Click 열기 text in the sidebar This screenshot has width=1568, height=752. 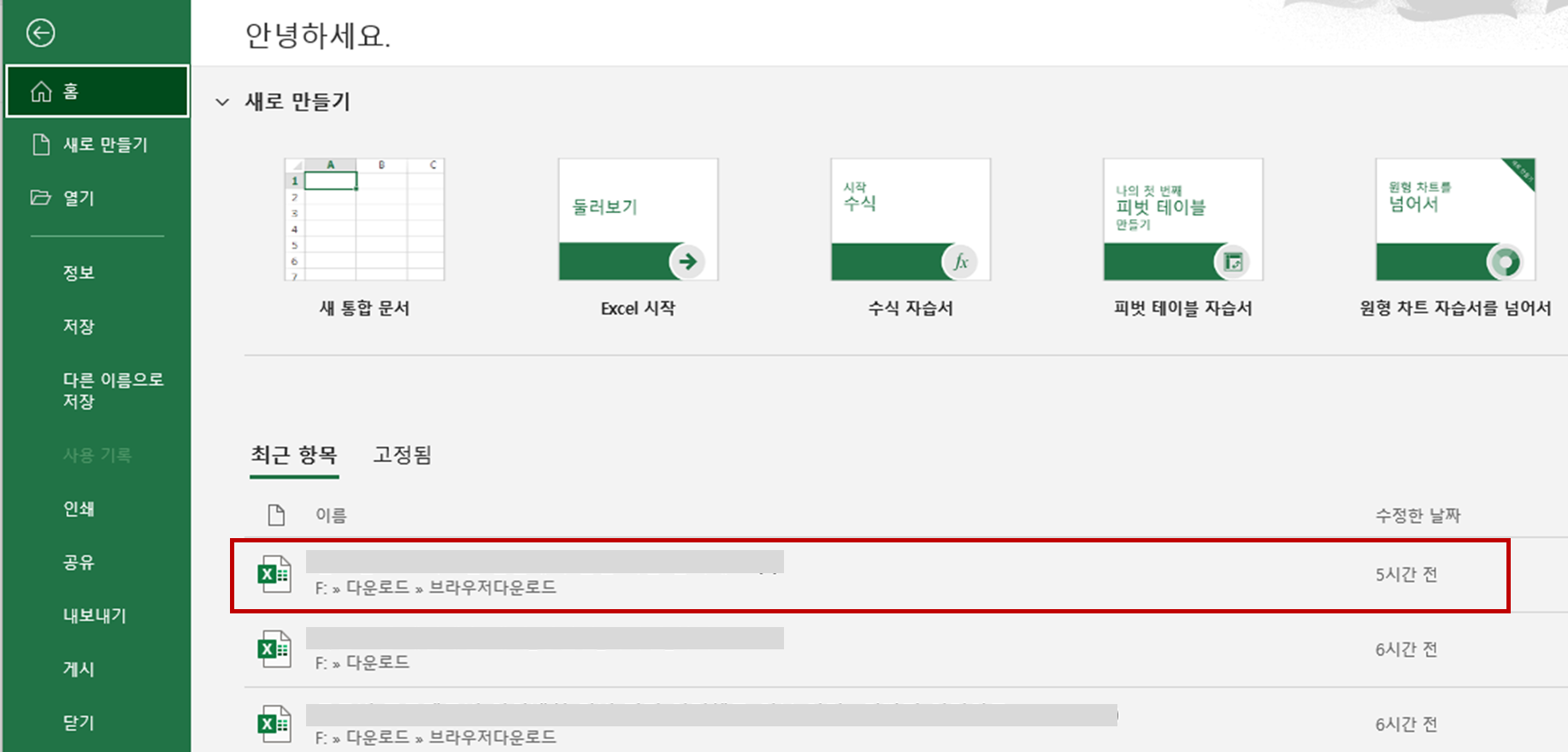pos(79,198)
